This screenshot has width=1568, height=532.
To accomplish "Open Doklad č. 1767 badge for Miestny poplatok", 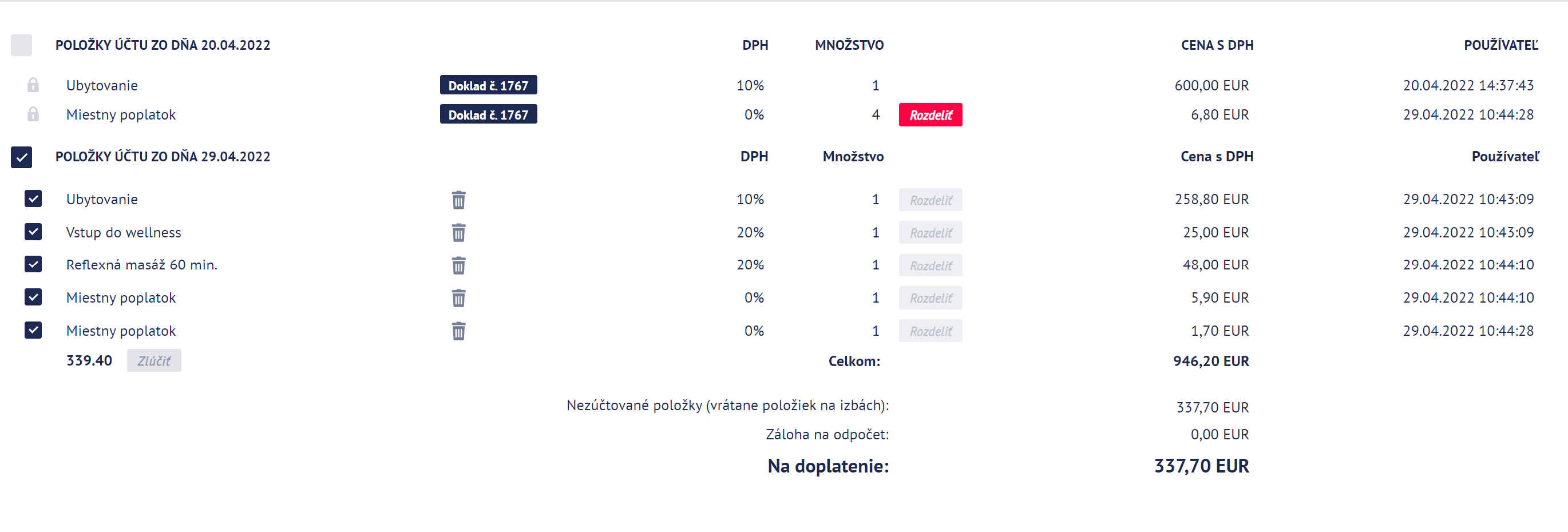I will coord(488,114).
